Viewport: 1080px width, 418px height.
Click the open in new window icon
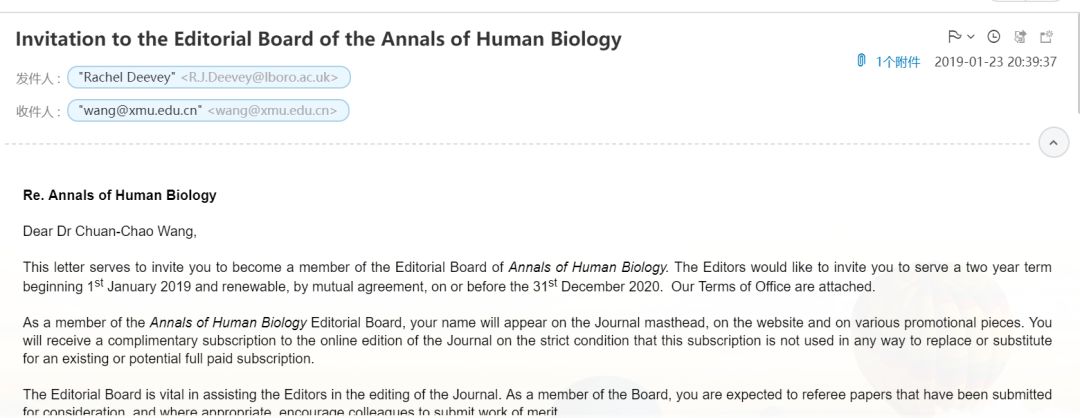tap(1046, 37)
